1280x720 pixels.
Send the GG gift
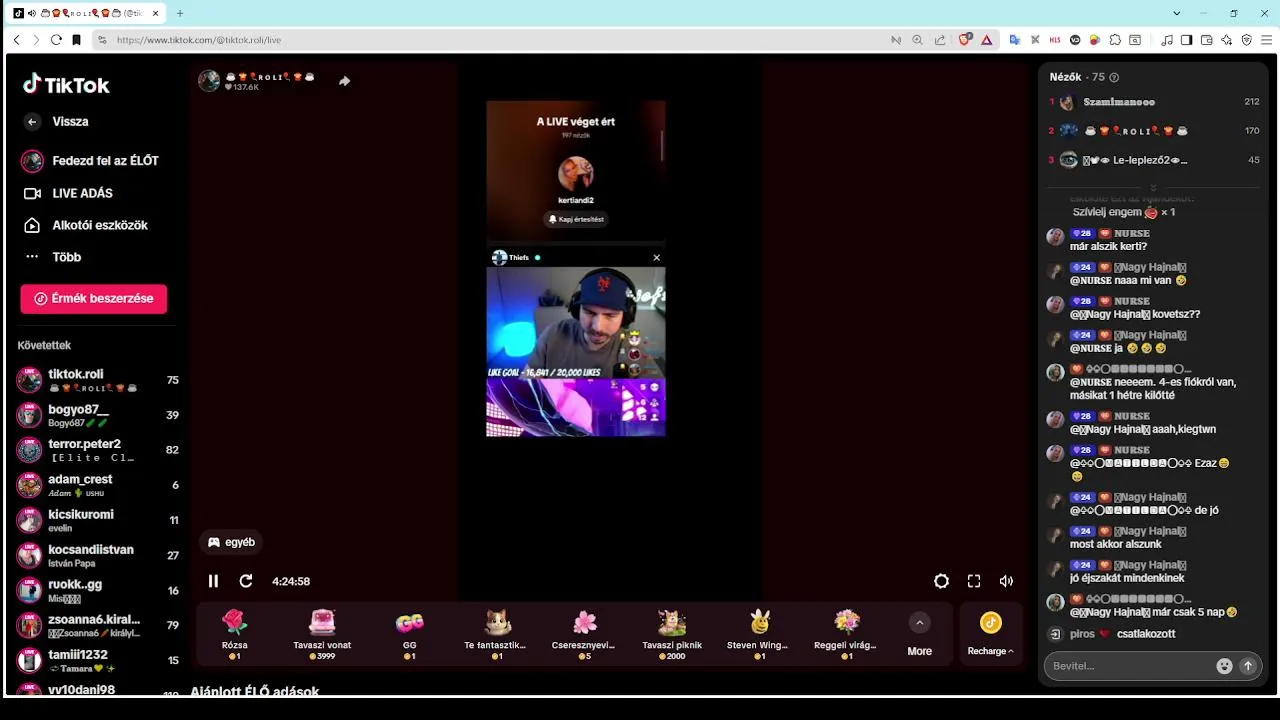click(410, 634)
